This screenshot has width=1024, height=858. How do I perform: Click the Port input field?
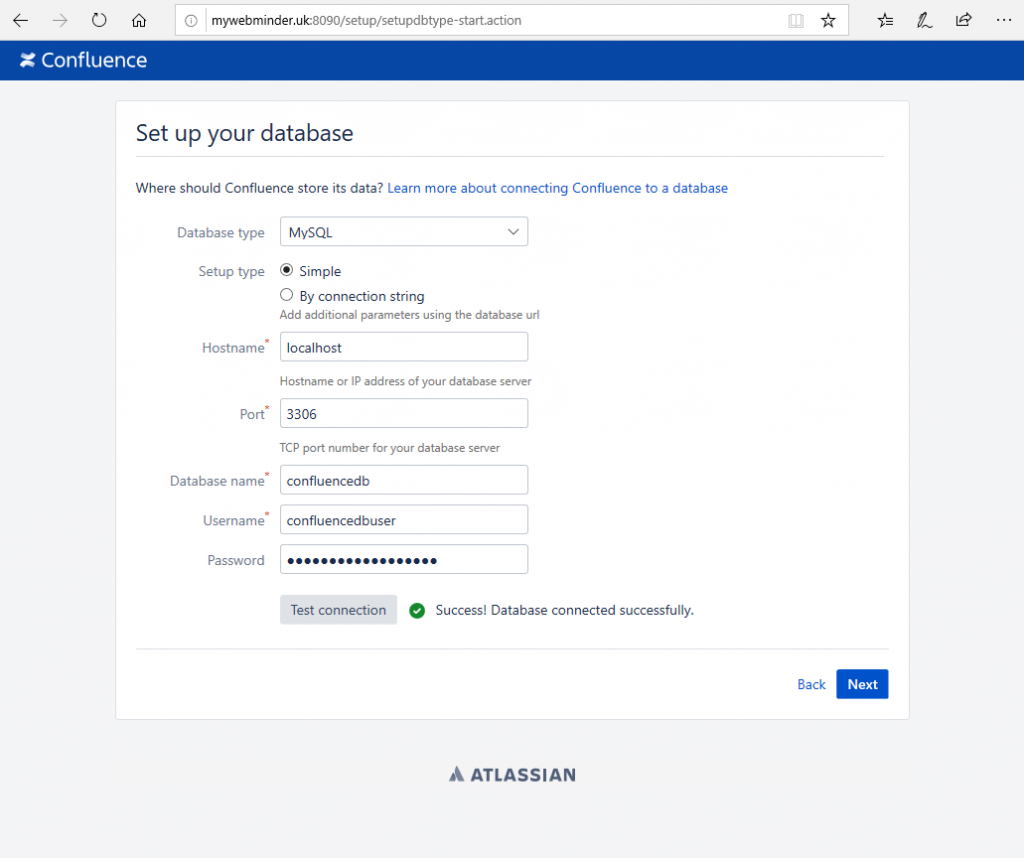pyautogui.click(x=404, y=413)
